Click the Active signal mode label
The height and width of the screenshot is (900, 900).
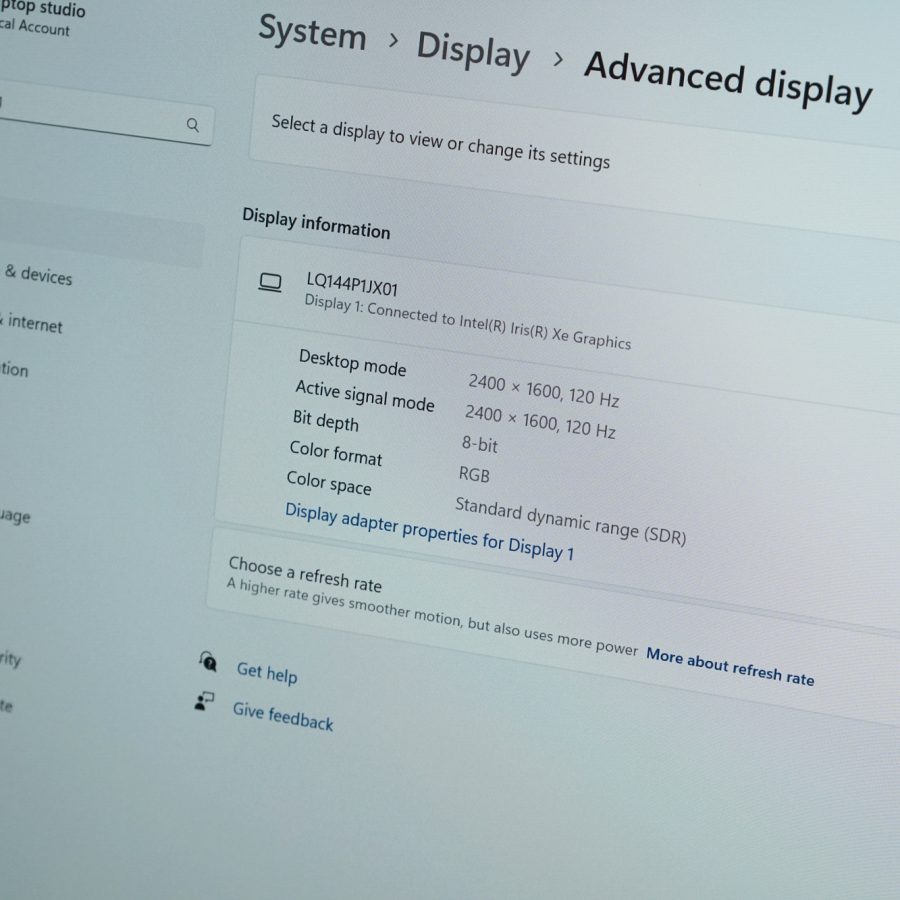coord(365,395)
